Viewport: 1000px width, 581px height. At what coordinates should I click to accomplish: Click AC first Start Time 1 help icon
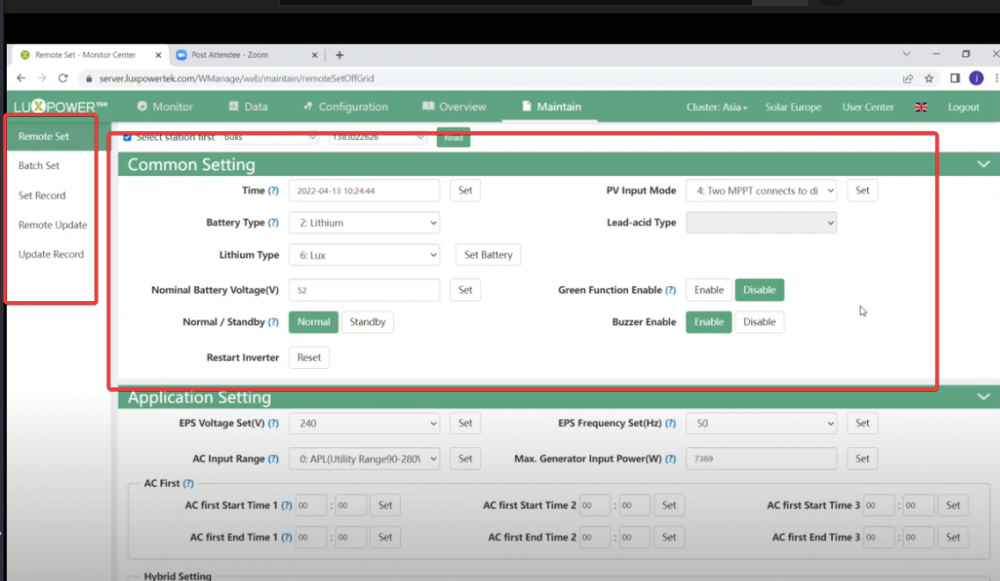pyautogui.click(x=287, y=505)
